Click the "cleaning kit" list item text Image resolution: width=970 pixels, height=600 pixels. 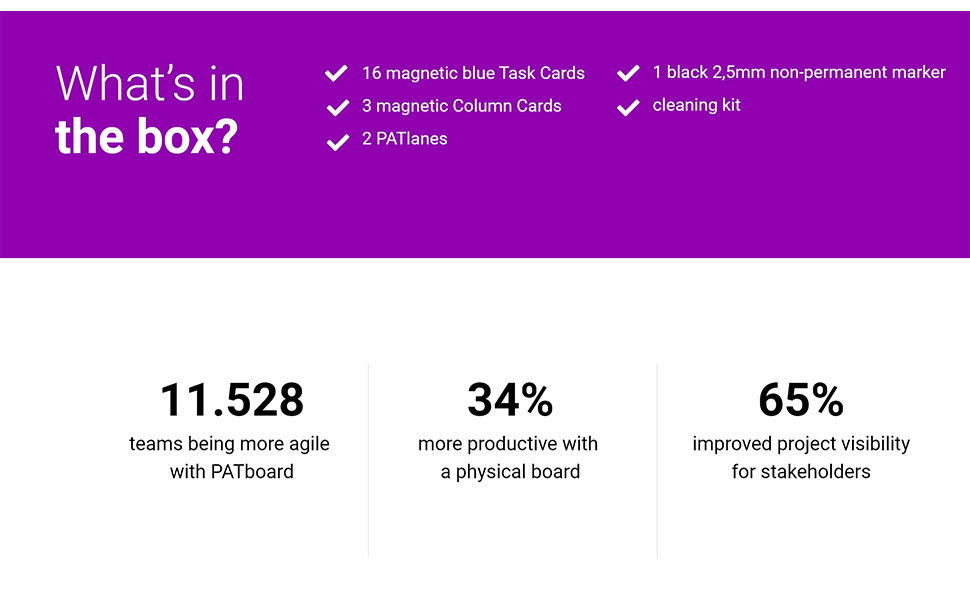point(696,105)
